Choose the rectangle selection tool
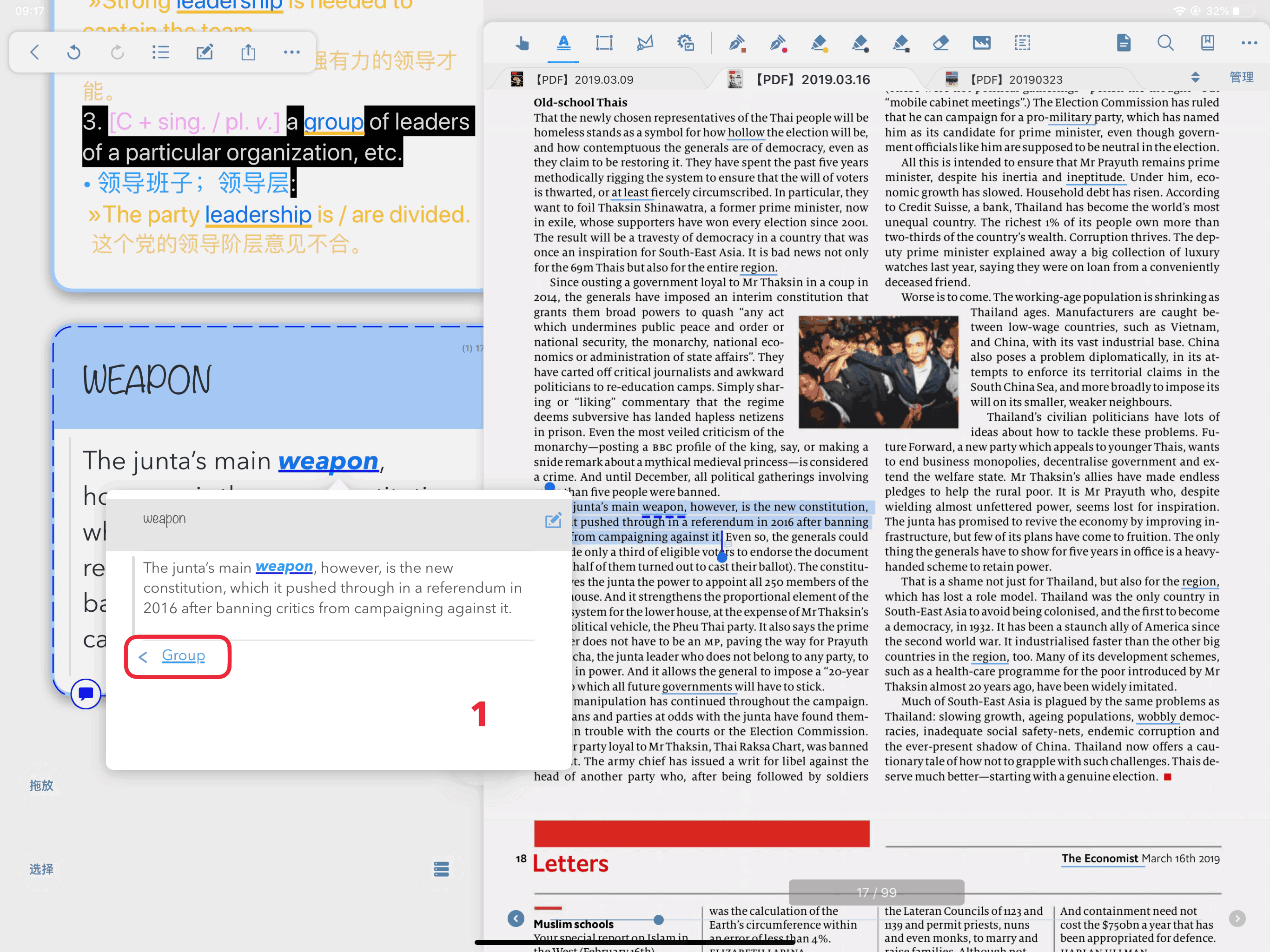The width and height of the screenshot is (1270, 952). point(604,43)
